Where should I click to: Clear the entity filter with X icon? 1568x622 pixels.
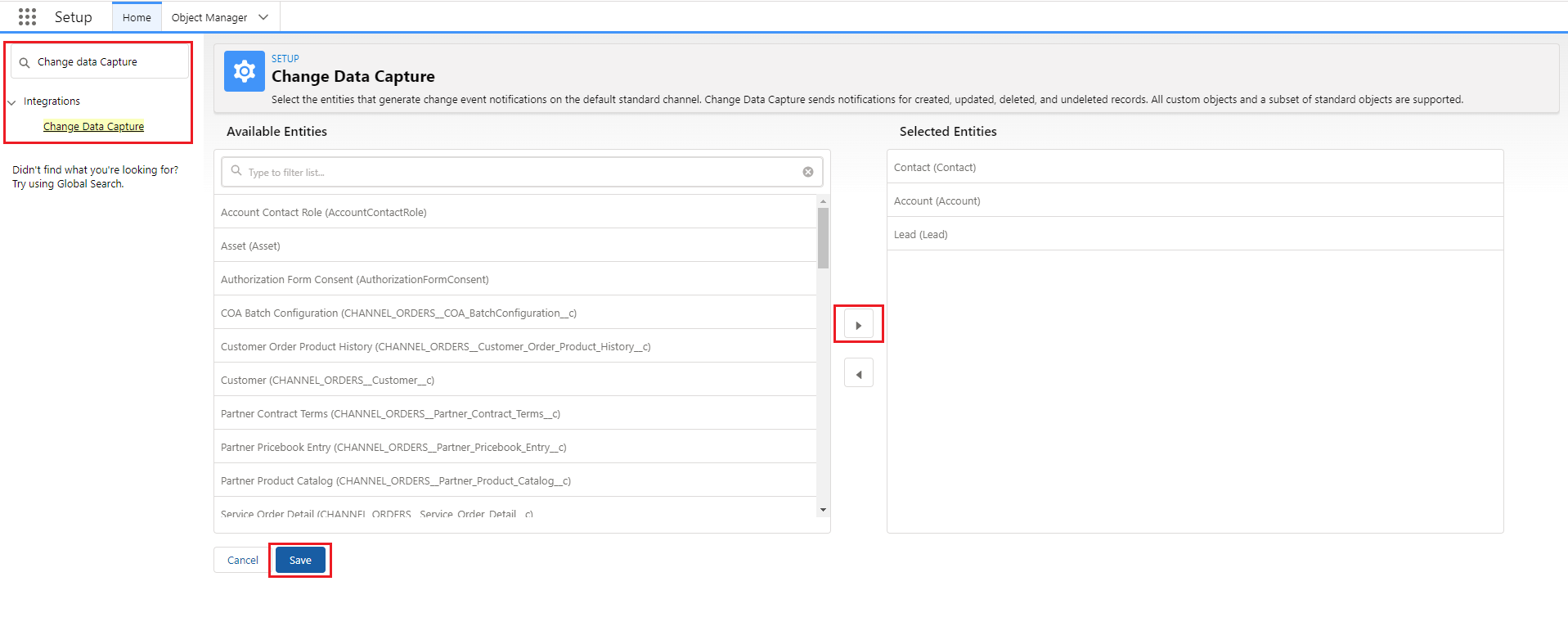pos(807,172)
